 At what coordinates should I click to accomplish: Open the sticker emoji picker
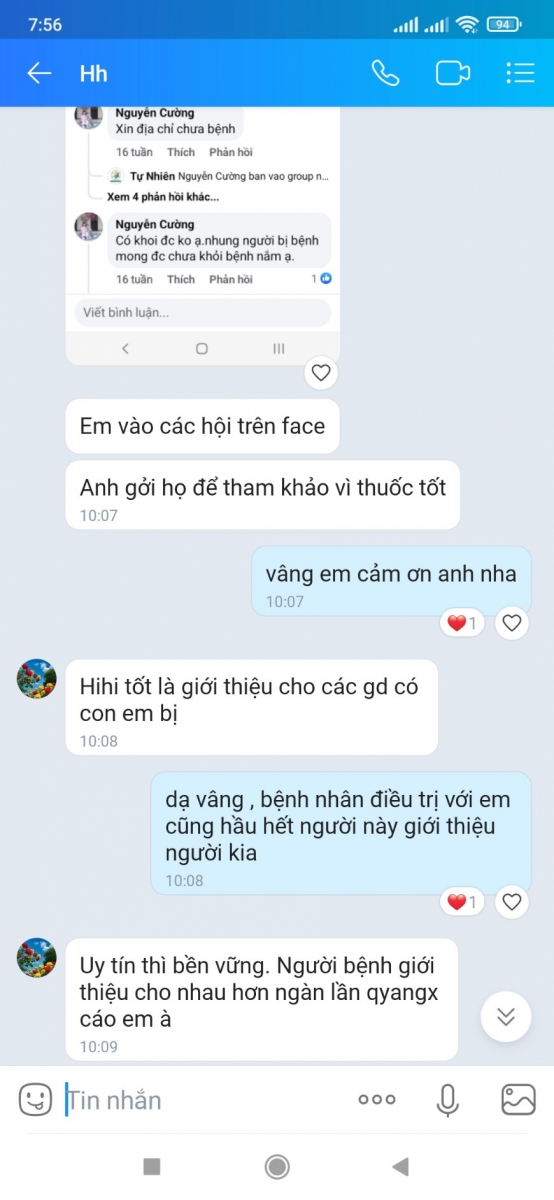[x=35, y=1100]
